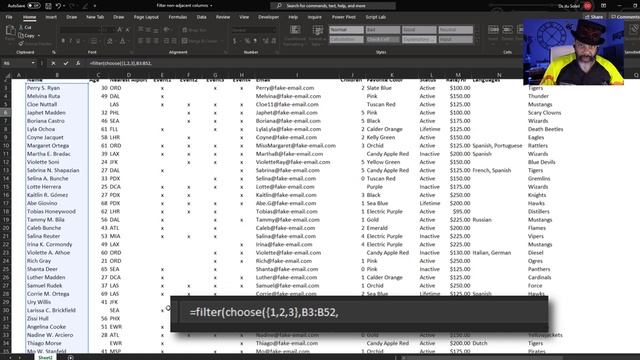Open the Power Pivot tab
640x360 pixels.
click(344, 17)
